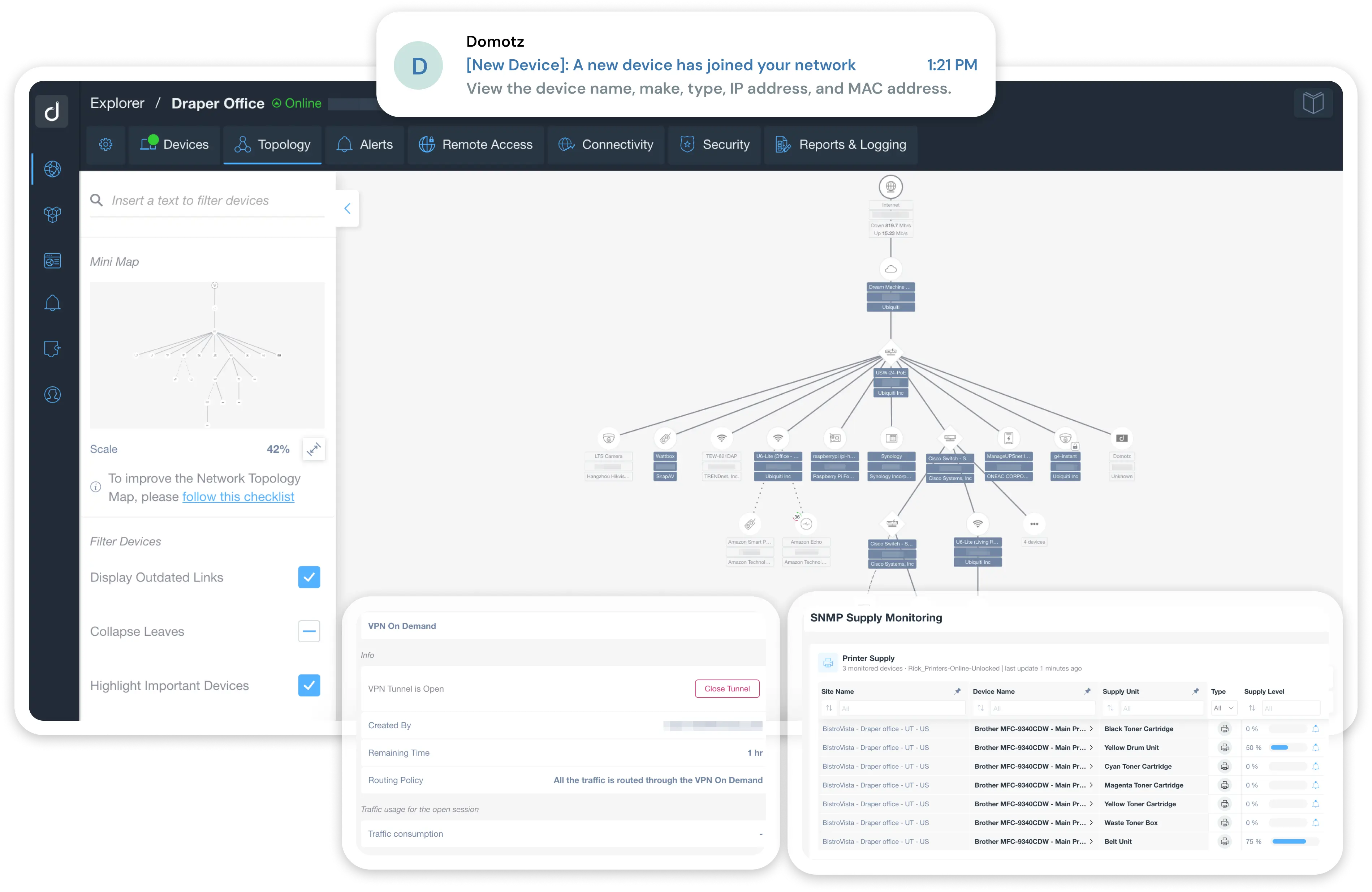1372x892 pixels.
Task: Click the collapse sidebar arrow
Action: click(x=347, y=207)
